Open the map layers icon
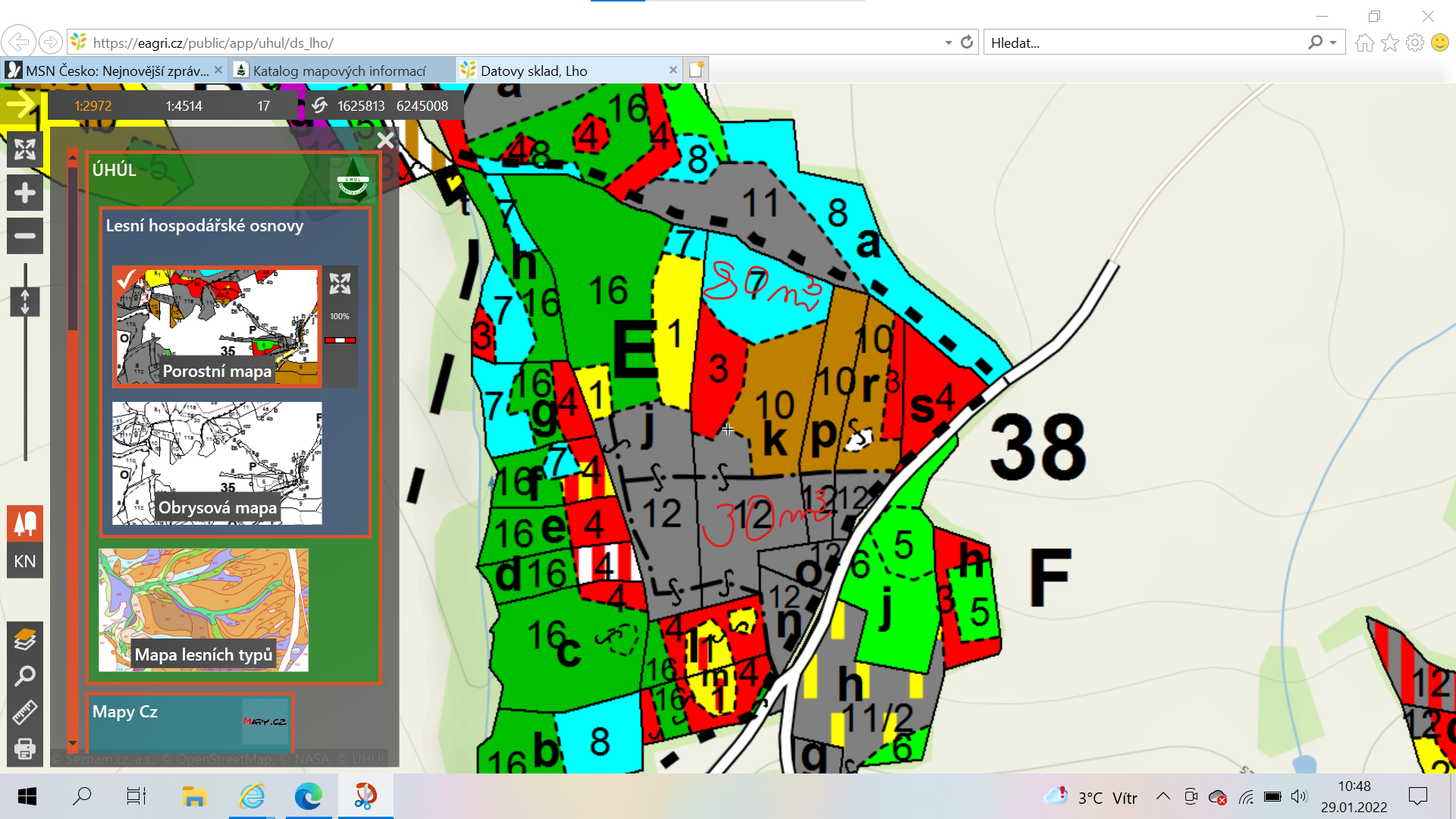 25,639
